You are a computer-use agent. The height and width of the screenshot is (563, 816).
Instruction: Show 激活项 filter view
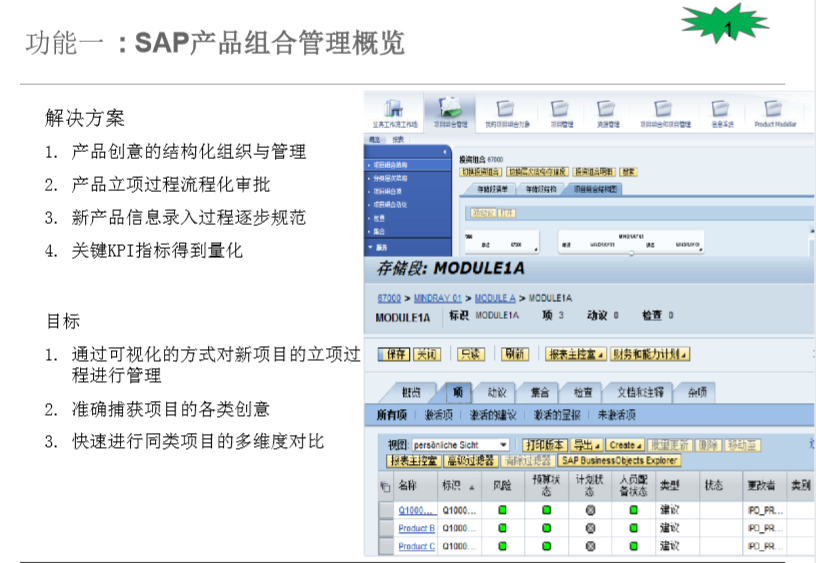click(x=439, y=415)
